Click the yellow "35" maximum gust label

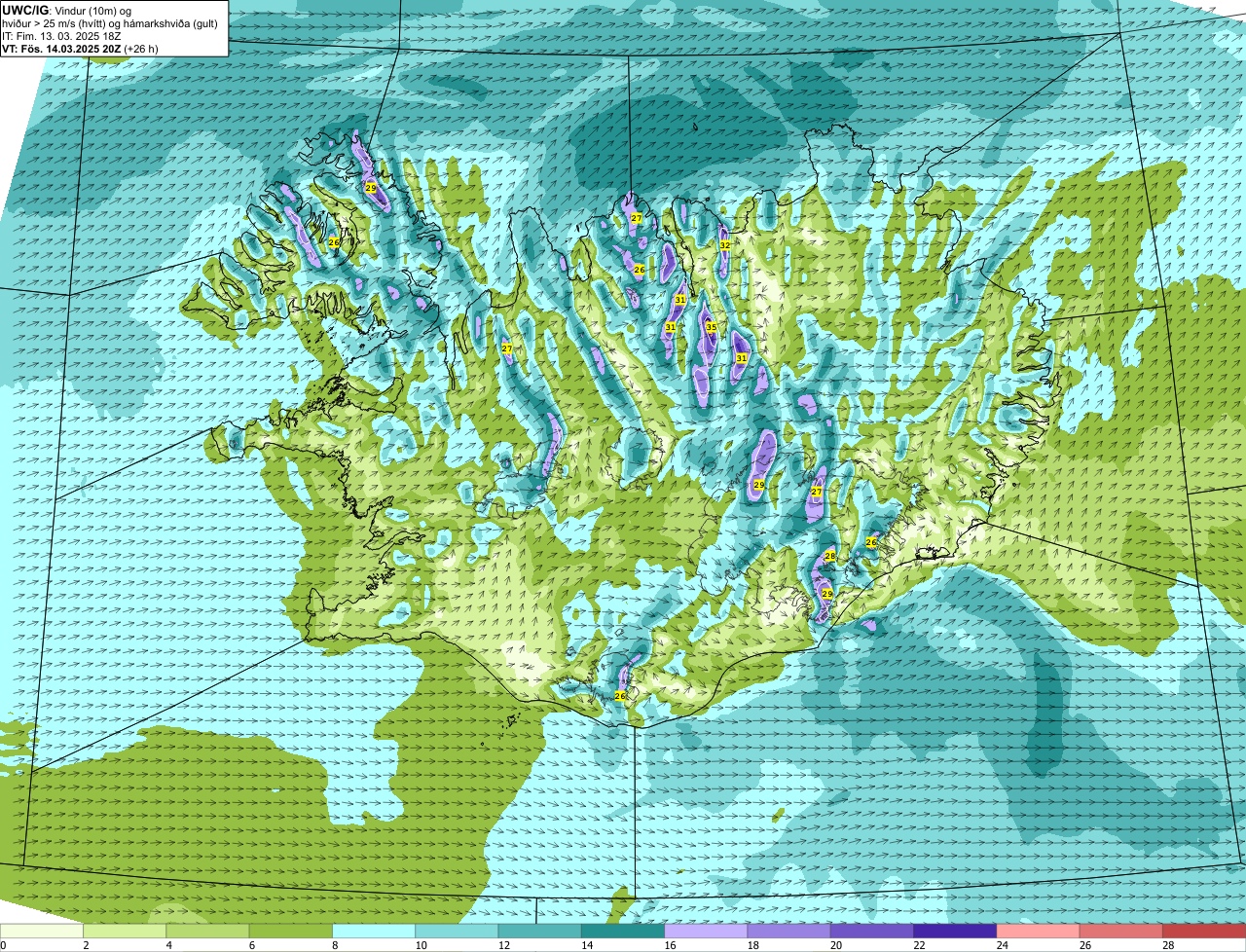pos(712,327)
